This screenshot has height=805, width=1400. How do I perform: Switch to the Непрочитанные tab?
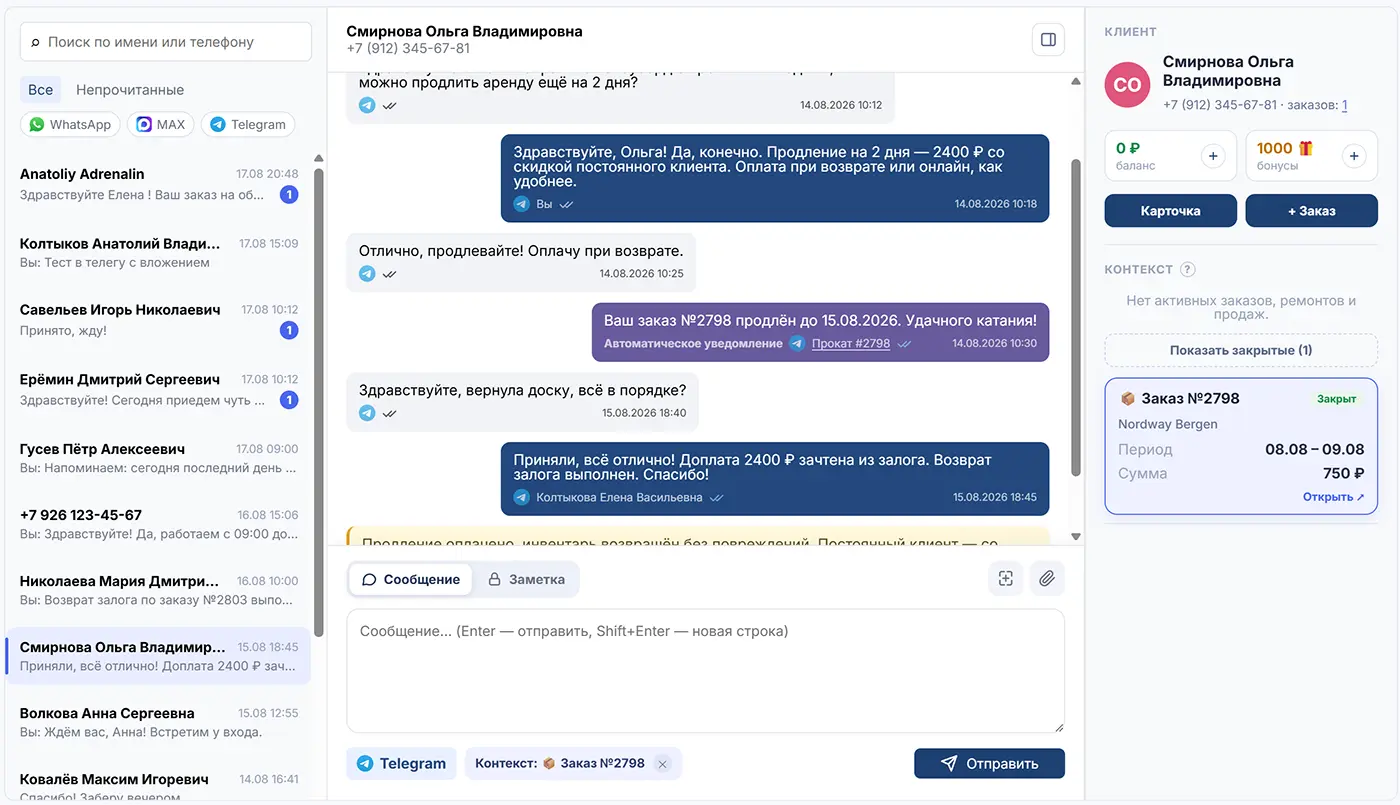pos(130,90)
